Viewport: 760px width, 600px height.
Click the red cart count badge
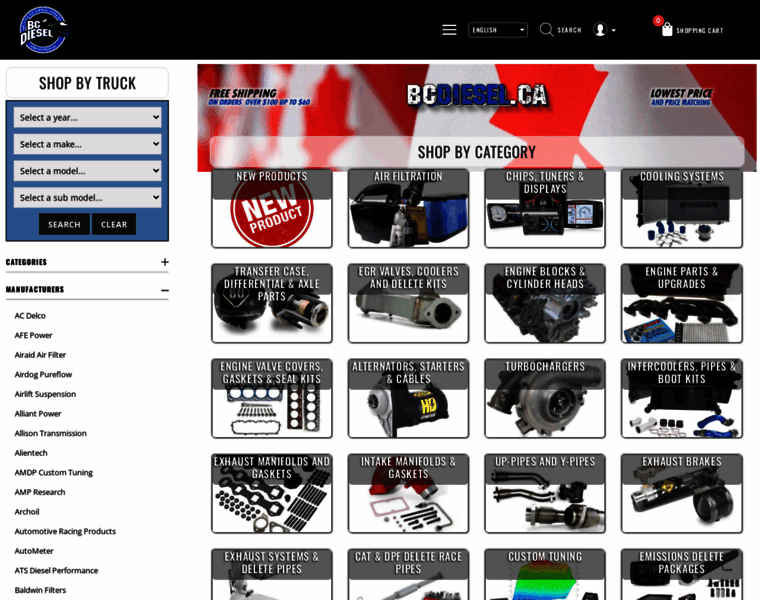[658, 20]
